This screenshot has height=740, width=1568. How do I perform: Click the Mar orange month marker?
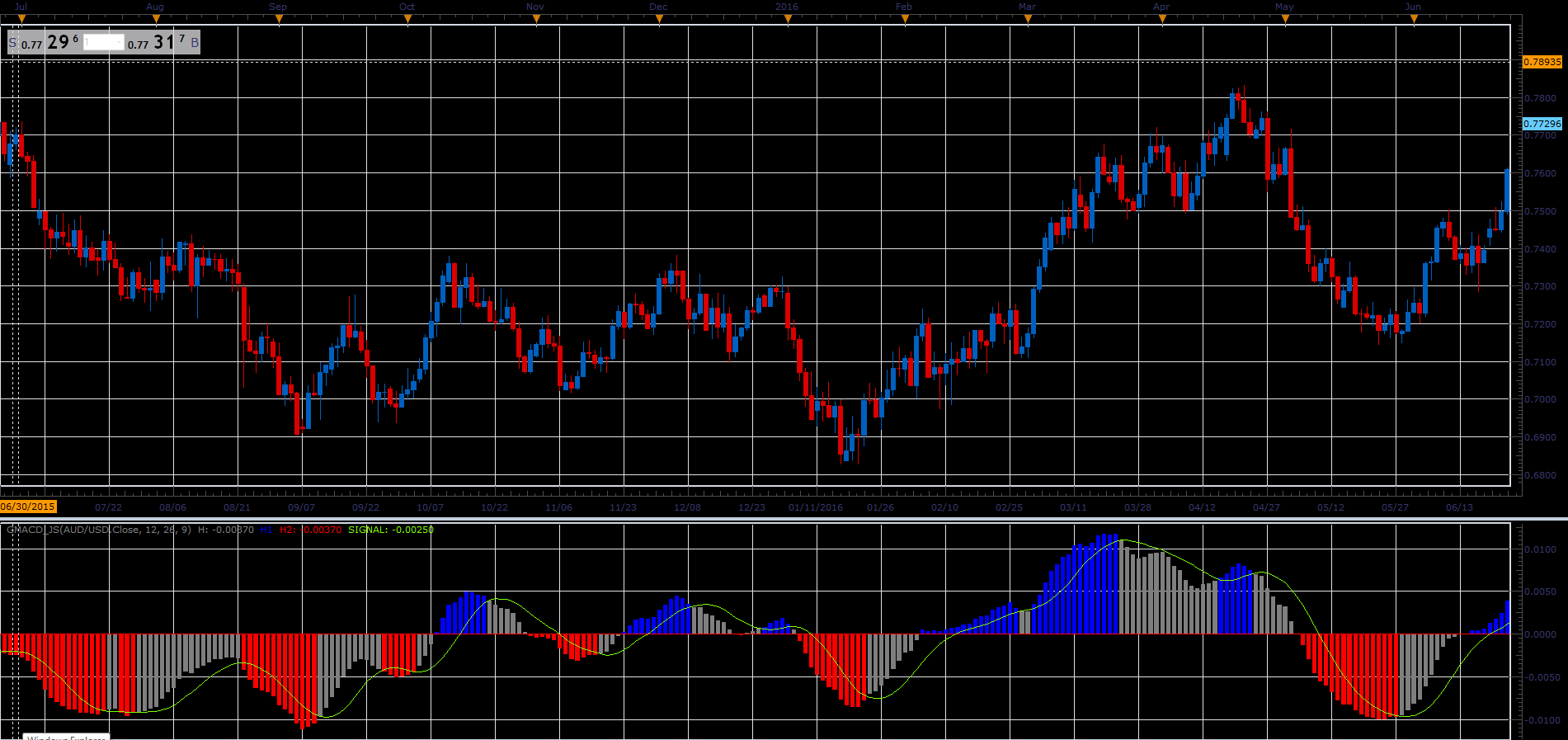(x=1029, y=17)
